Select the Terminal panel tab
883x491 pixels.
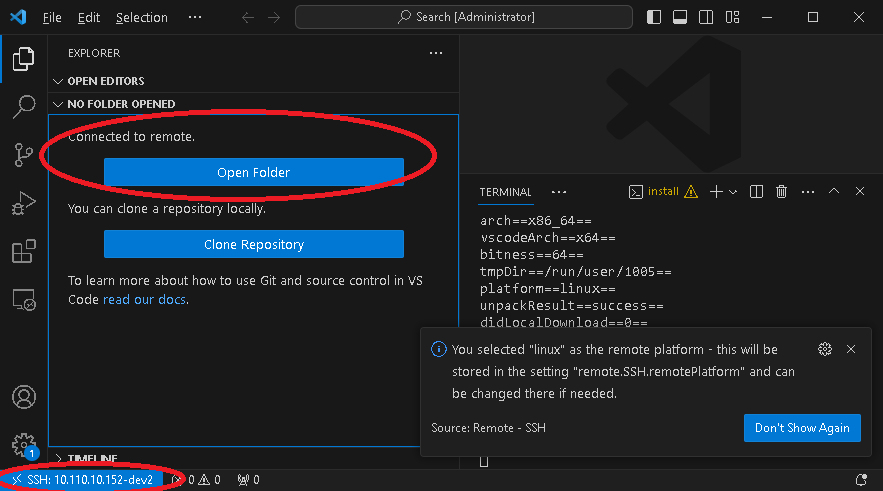(x=505, y=192)
